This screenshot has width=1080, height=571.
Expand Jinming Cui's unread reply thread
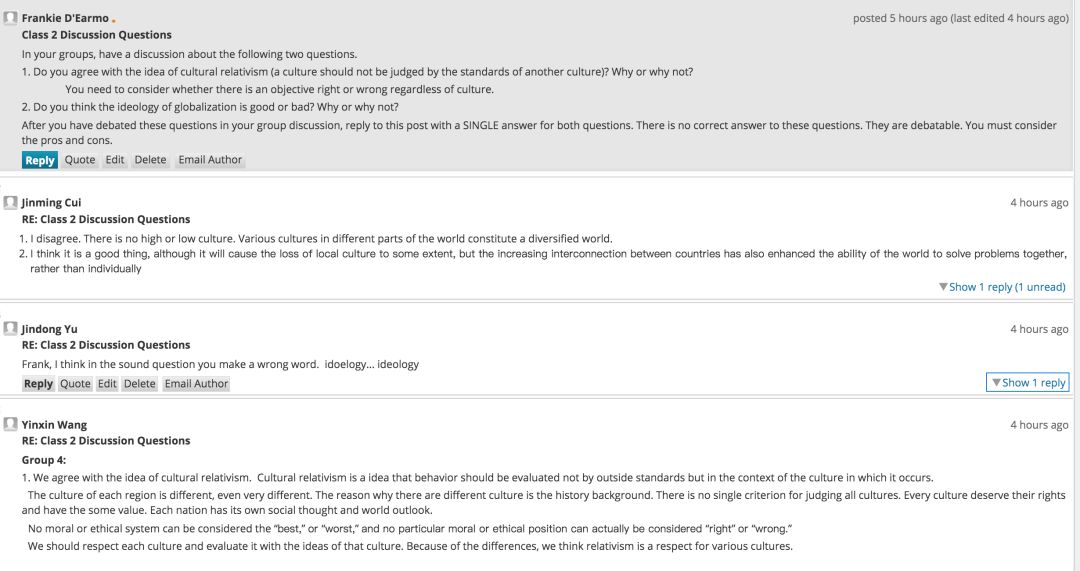point(1002,287)
